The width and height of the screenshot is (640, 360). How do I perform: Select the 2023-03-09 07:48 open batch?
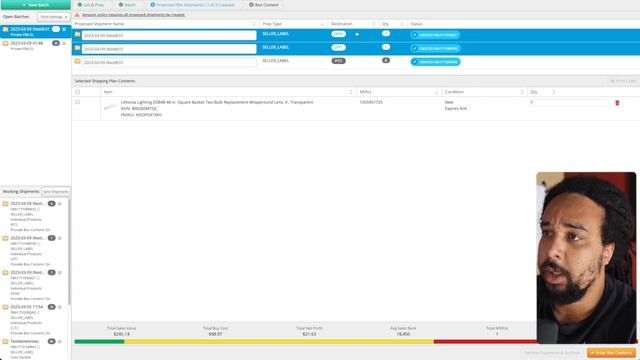point(27,43)
